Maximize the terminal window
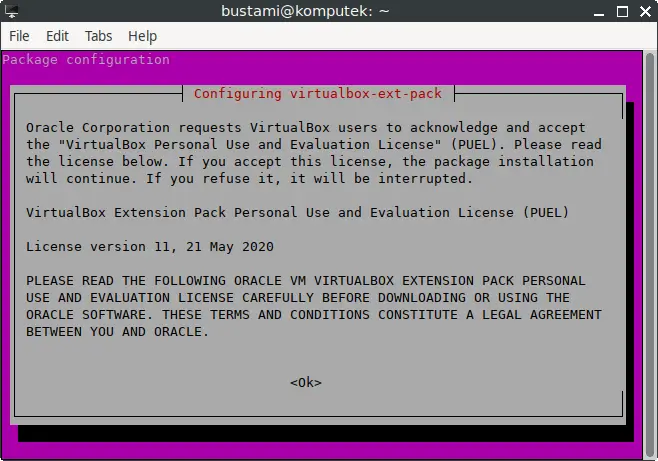658x461 pixels. coord(622,11)
